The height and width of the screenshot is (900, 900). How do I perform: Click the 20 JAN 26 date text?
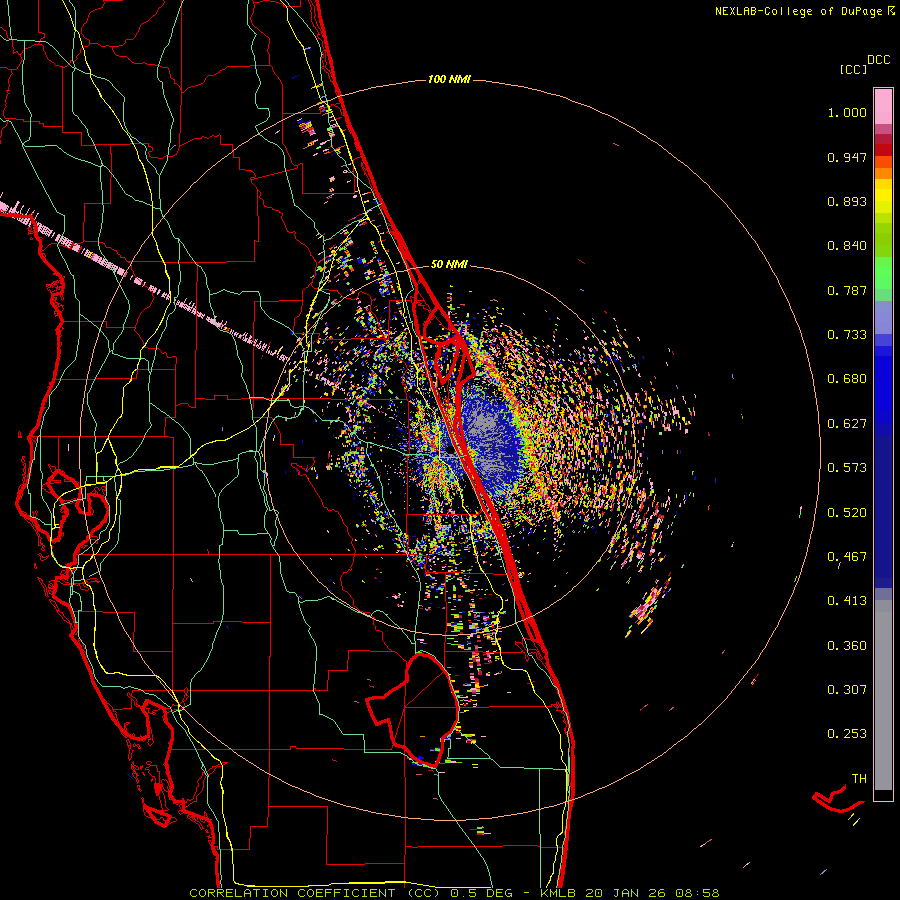(x=626, y=893)
